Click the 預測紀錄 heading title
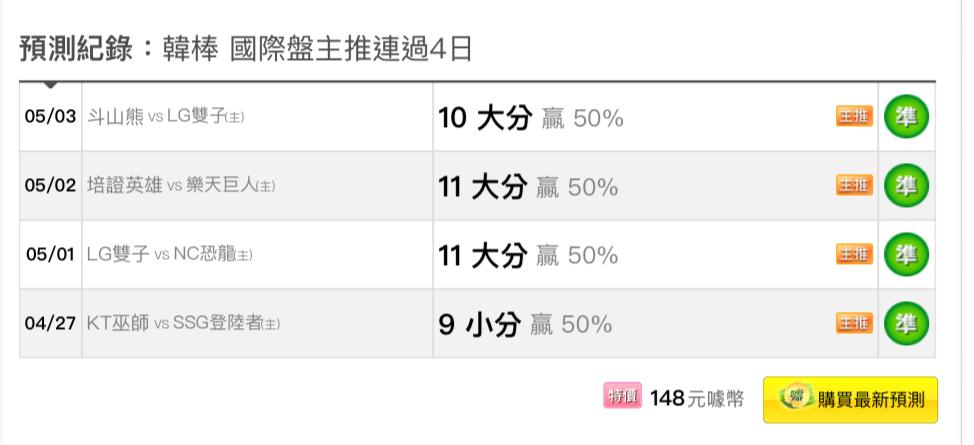The image size is (974, 445). 76,49
